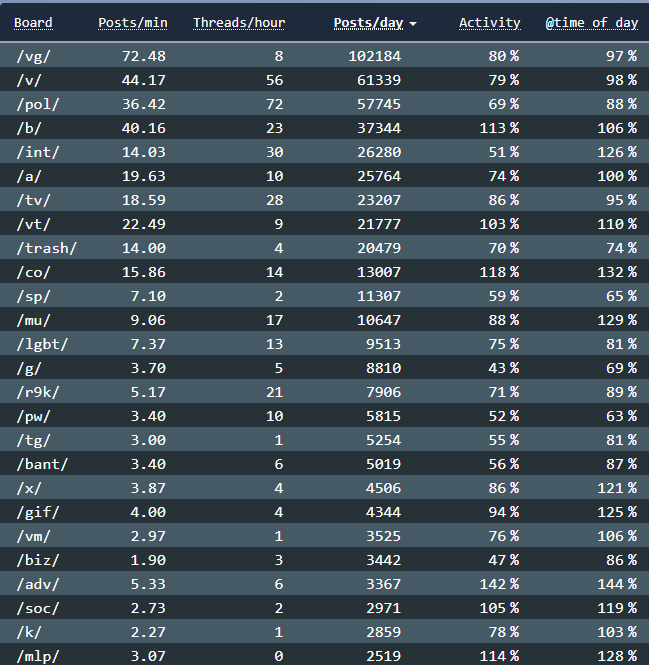Sort by Activity column header
649x665 pixels.
pyautogui.click(x=490, y=23)
